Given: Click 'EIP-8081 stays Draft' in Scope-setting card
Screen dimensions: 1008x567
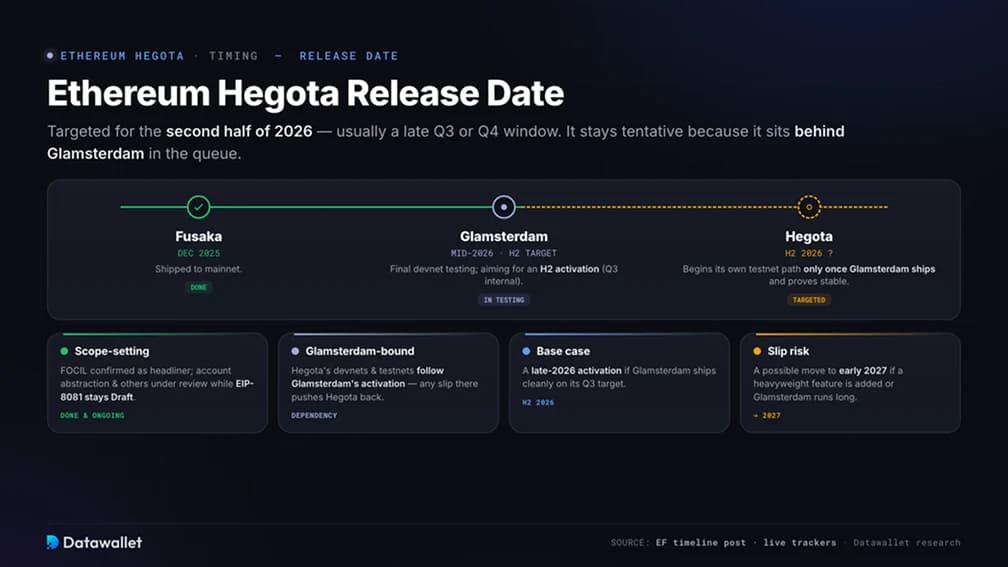Looking at the screenshot, I should [157, 390].
